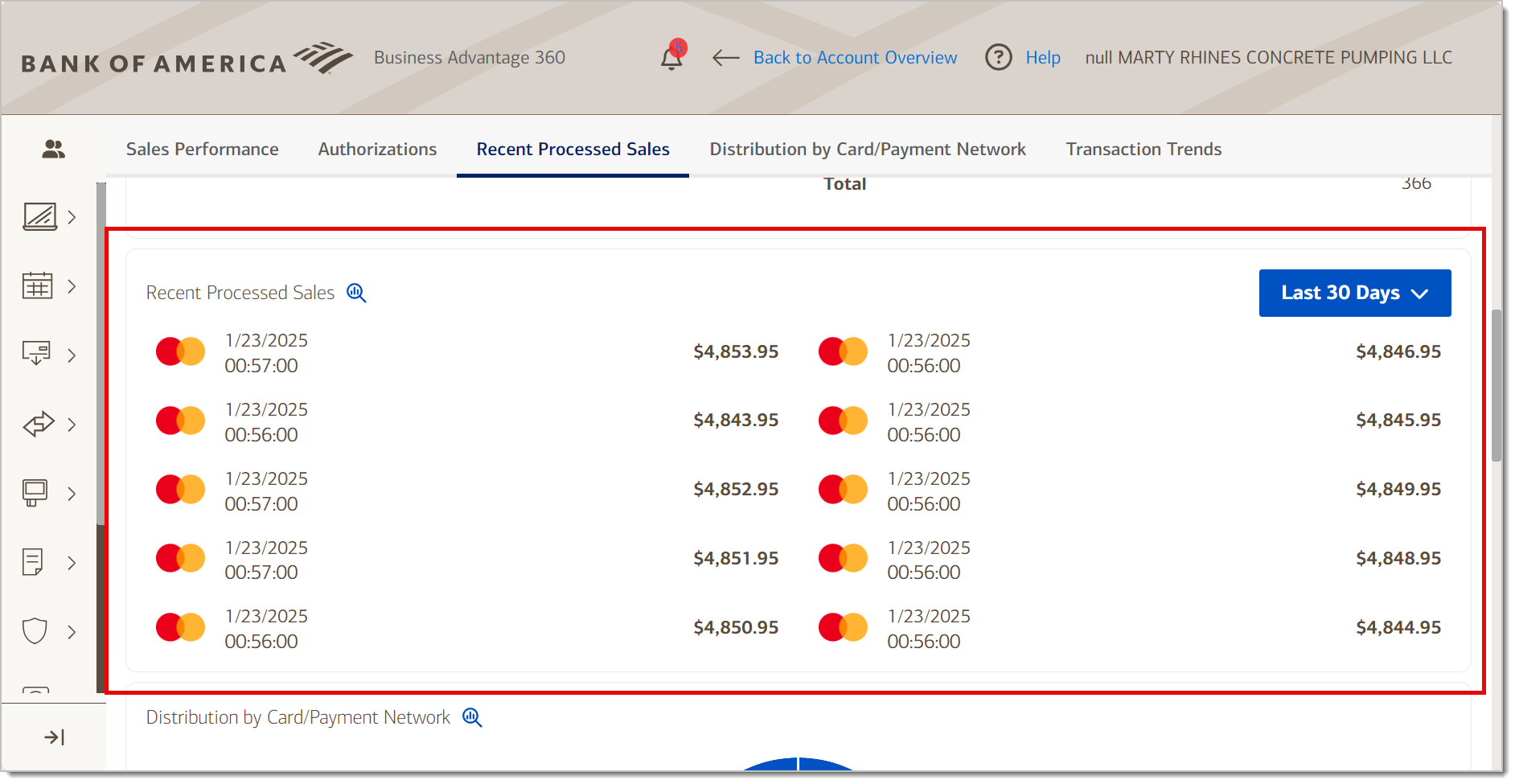The height and width of the screenshot is (784, 1515).
Task: Click the deposit/download icon in the sidebar
Action: [x=37, y=354]
